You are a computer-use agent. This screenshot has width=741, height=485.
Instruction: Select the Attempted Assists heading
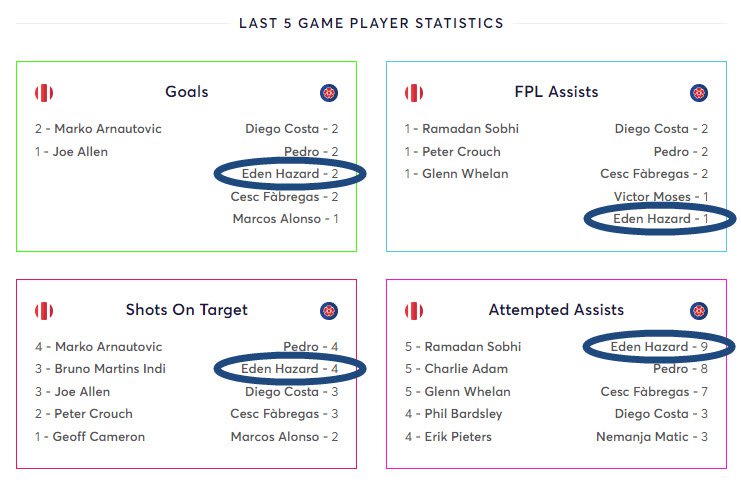click(x=556, y=310)
